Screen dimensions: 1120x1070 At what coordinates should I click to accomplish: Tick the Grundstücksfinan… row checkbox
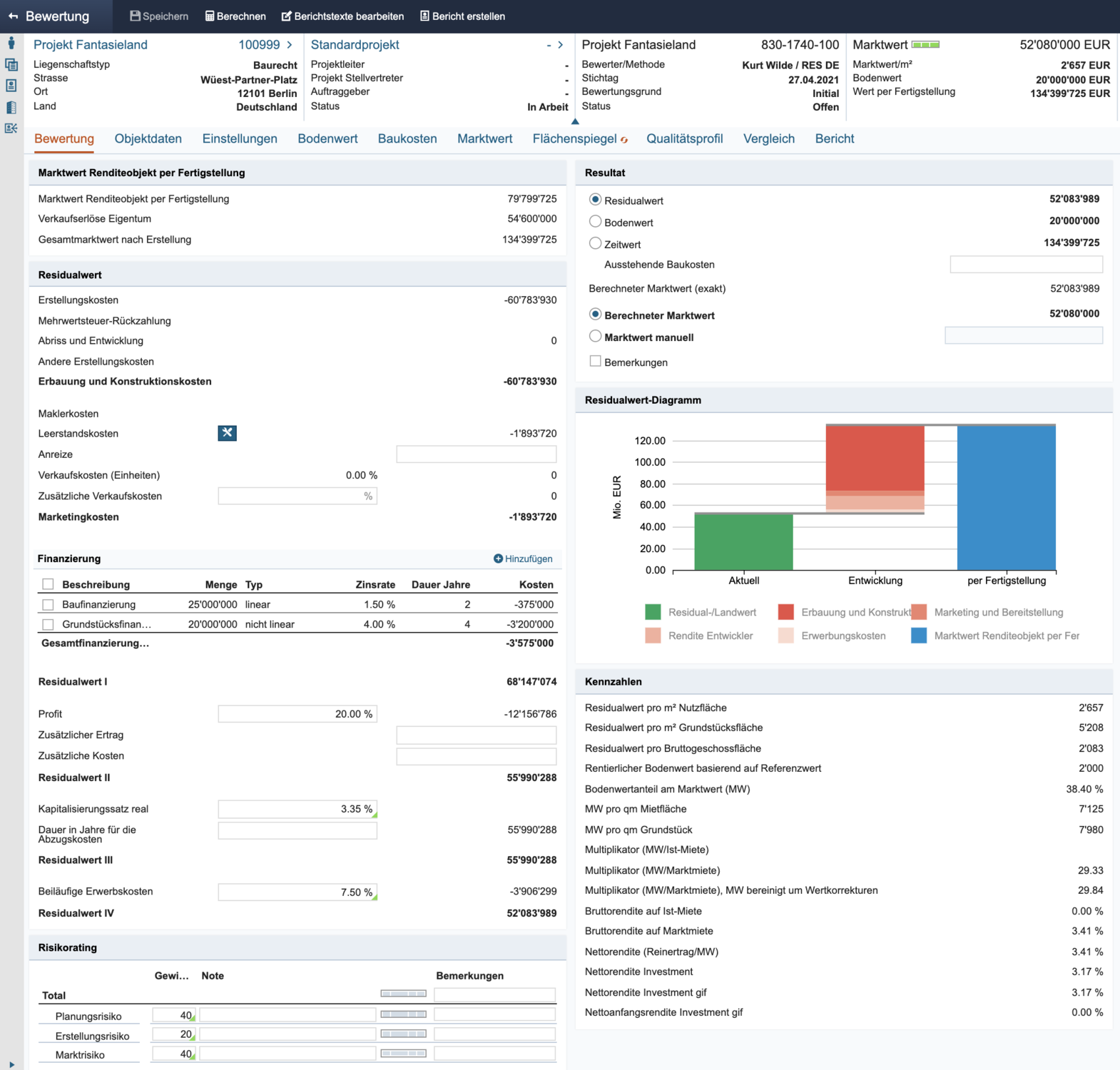(48, 624)
